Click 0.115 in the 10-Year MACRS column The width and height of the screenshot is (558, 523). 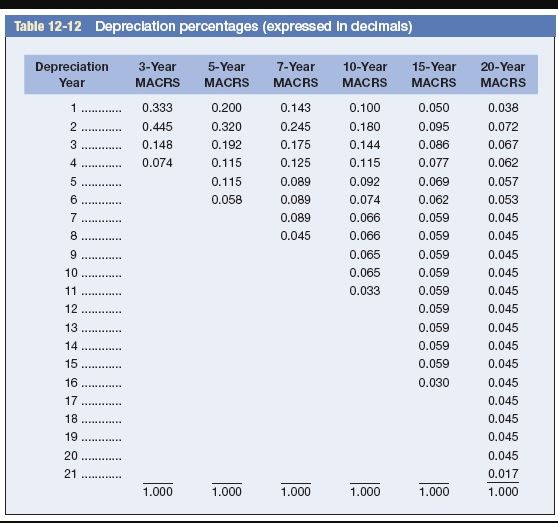(x=364, y=163)
